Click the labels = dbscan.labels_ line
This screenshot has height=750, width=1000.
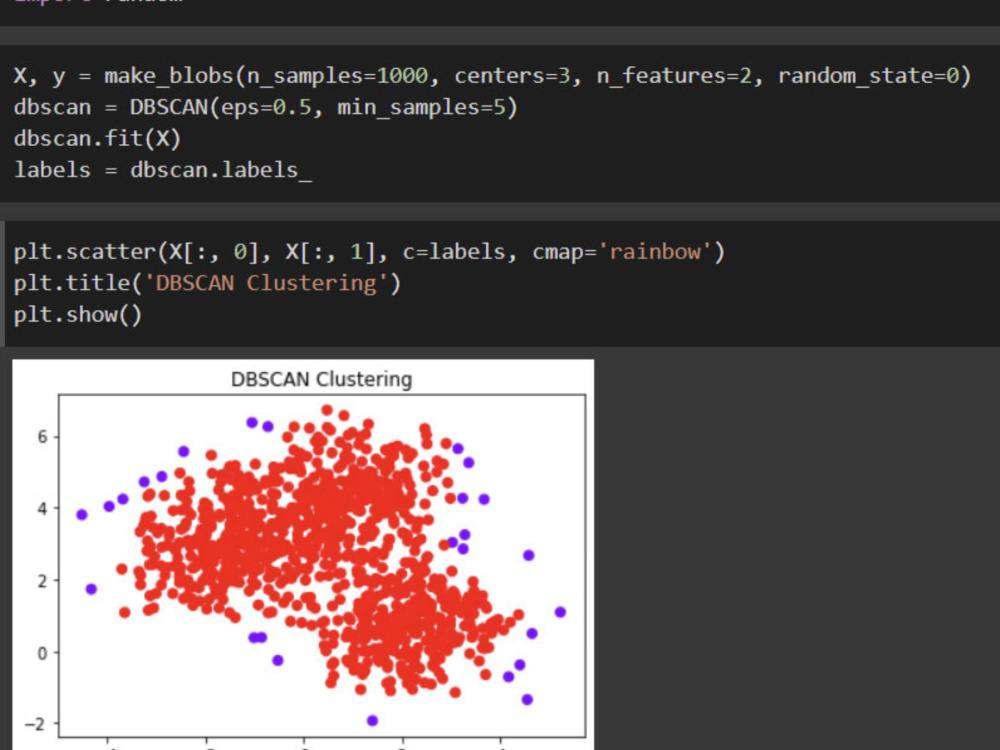click(x=163, y=170)
